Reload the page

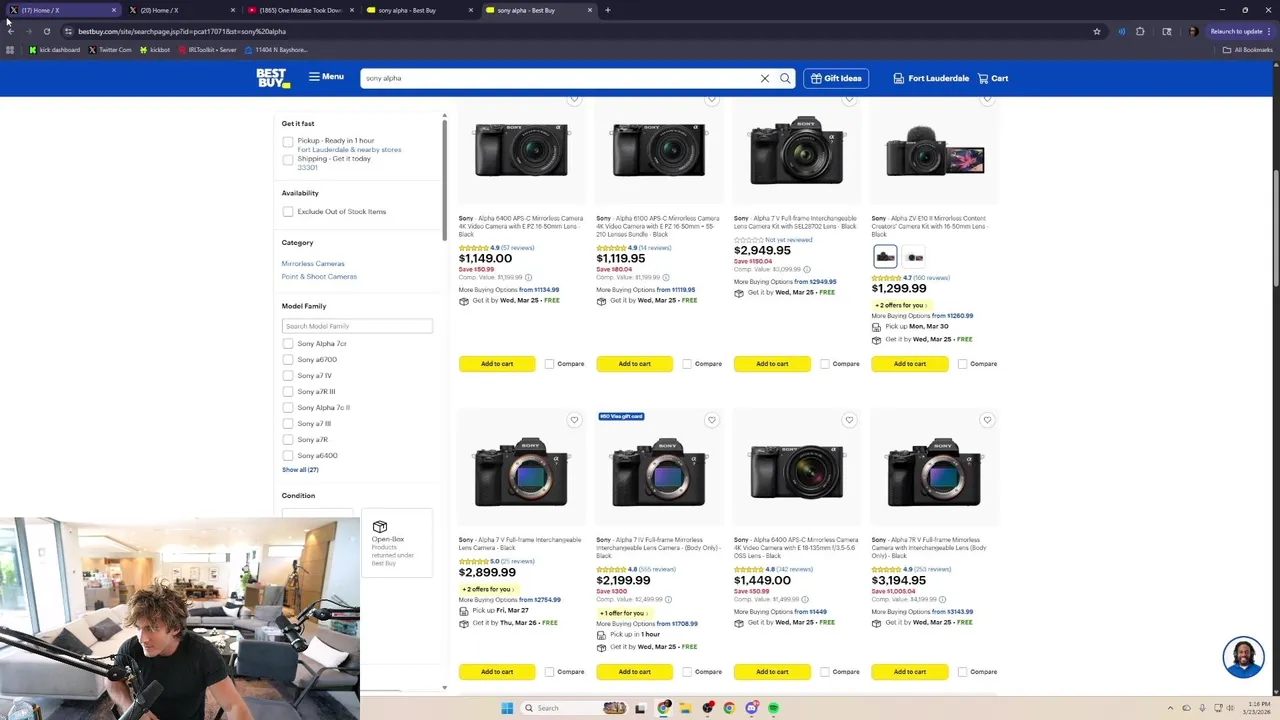46,31
